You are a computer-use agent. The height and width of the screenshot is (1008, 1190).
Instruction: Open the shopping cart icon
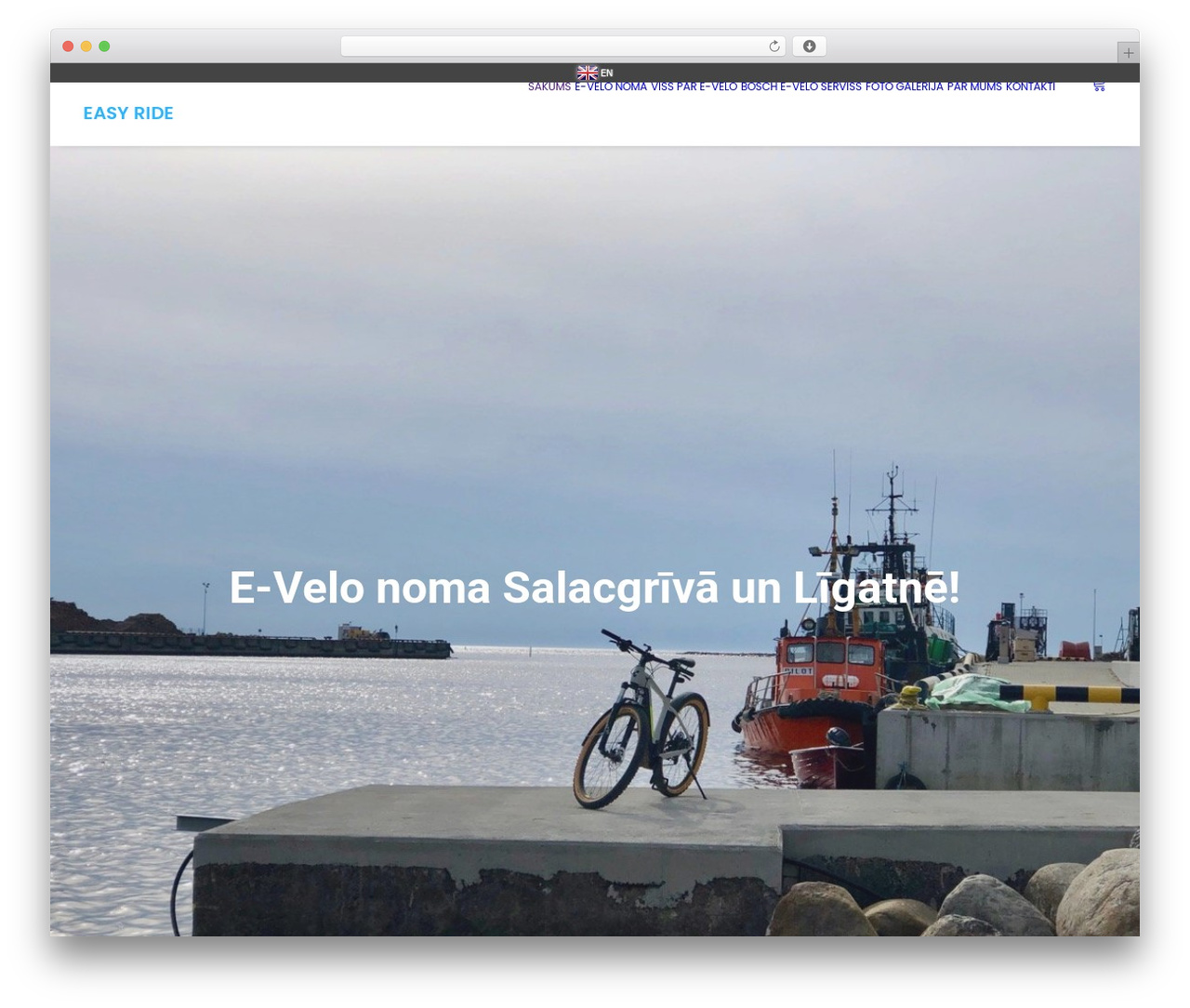[1099, 86]
